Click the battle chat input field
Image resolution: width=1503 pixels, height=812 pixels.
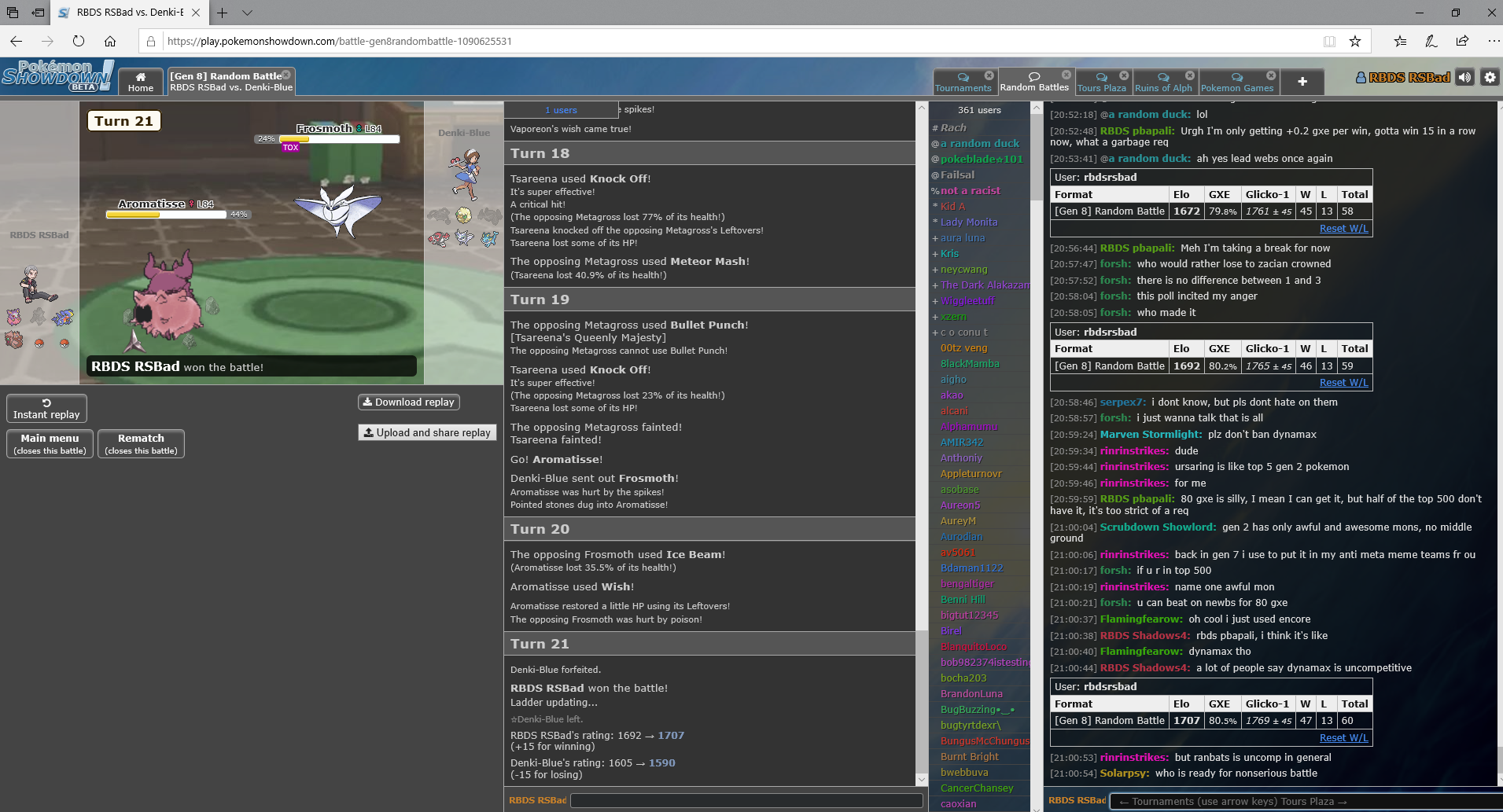746,800
